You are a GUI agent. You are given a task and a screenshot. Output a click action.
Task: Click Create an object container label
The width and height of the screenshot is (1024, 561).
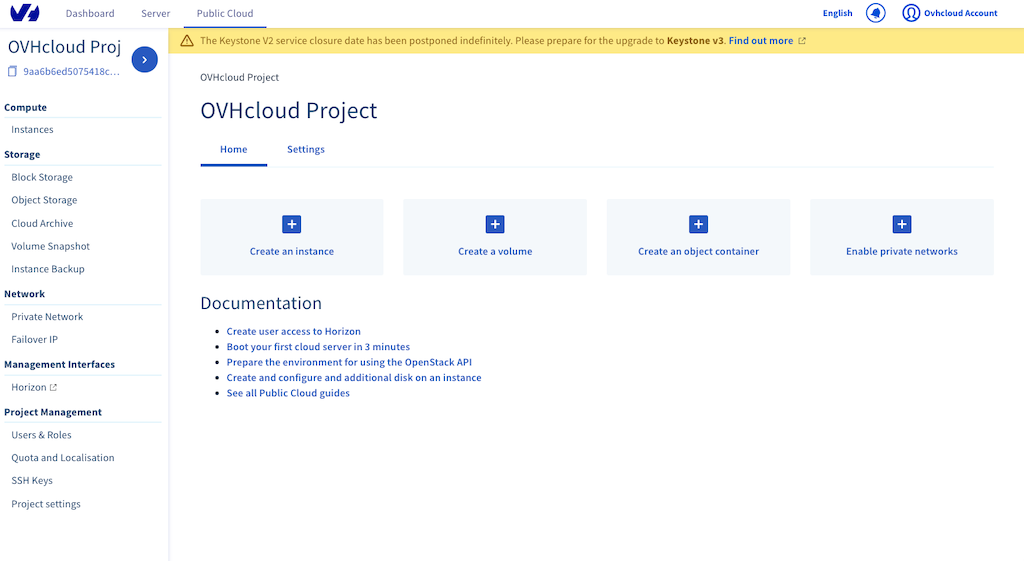point(698,251)
